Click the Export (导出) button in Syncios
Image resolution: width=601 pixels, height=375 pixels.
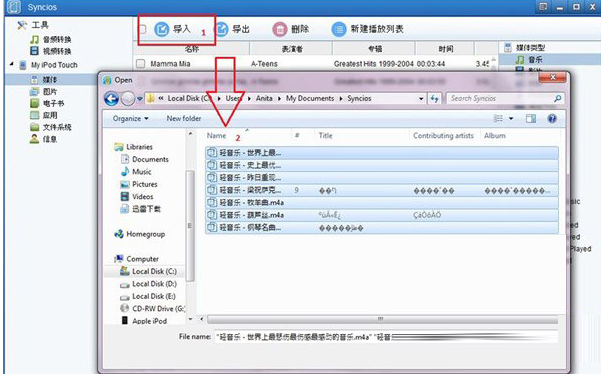coord(232,29)
